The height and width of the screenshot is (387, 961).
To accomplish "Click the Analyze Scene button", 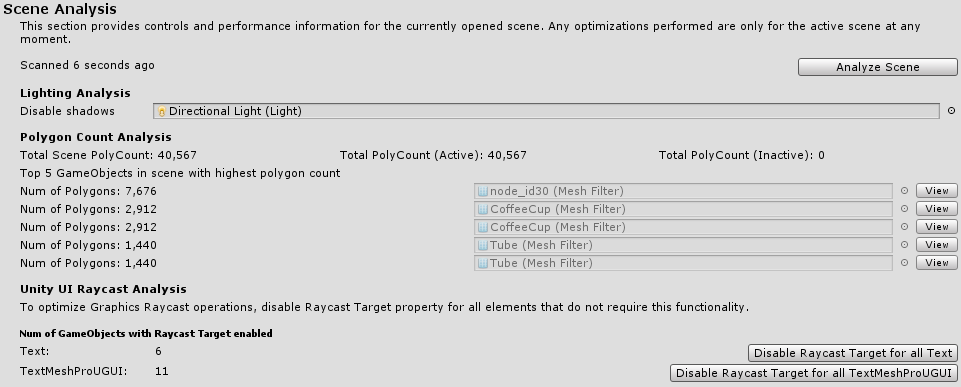I will [877, 67].
